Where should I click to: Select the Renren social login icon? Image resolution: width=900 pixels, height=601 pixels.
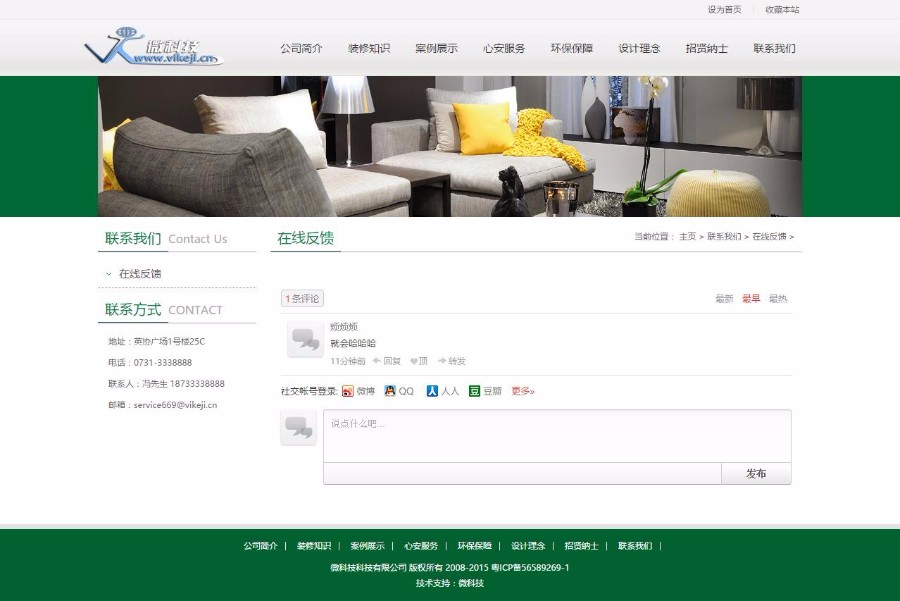pyautogui.click(x=432, y=390)
